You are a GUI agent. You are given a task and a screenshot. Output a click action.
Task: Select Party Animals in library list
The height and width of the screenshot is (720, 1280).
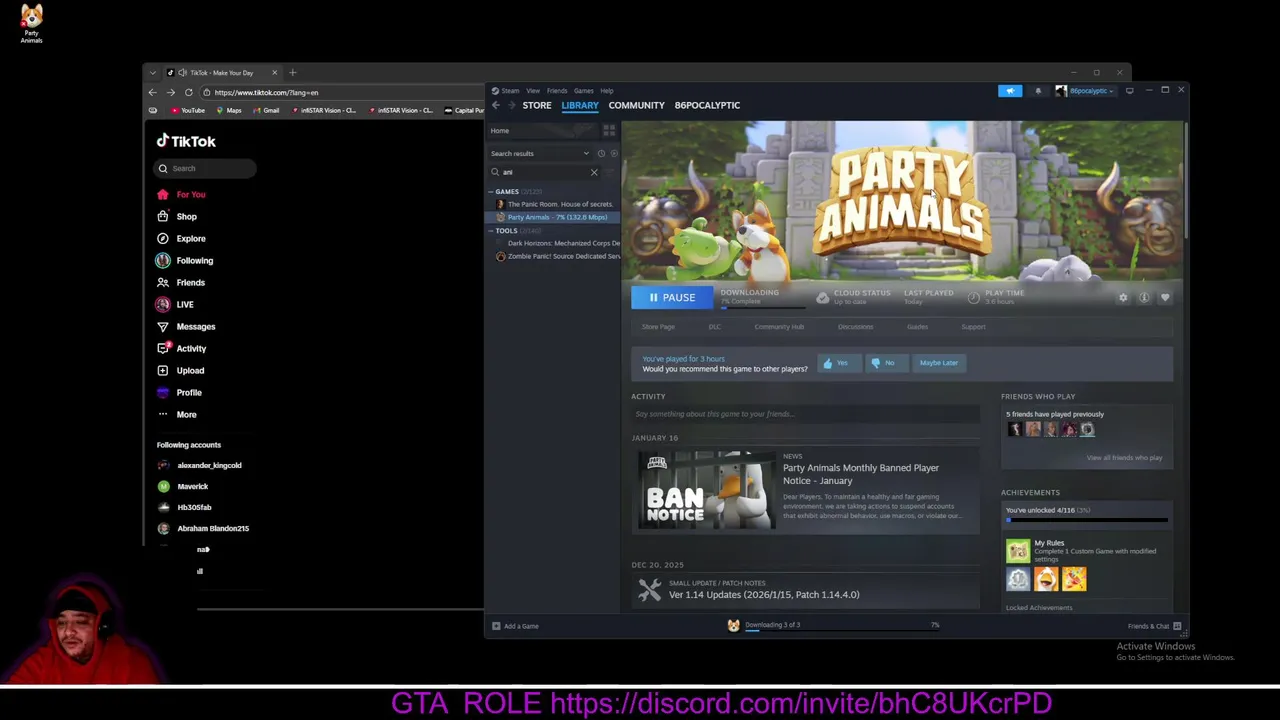pos(555,217)
